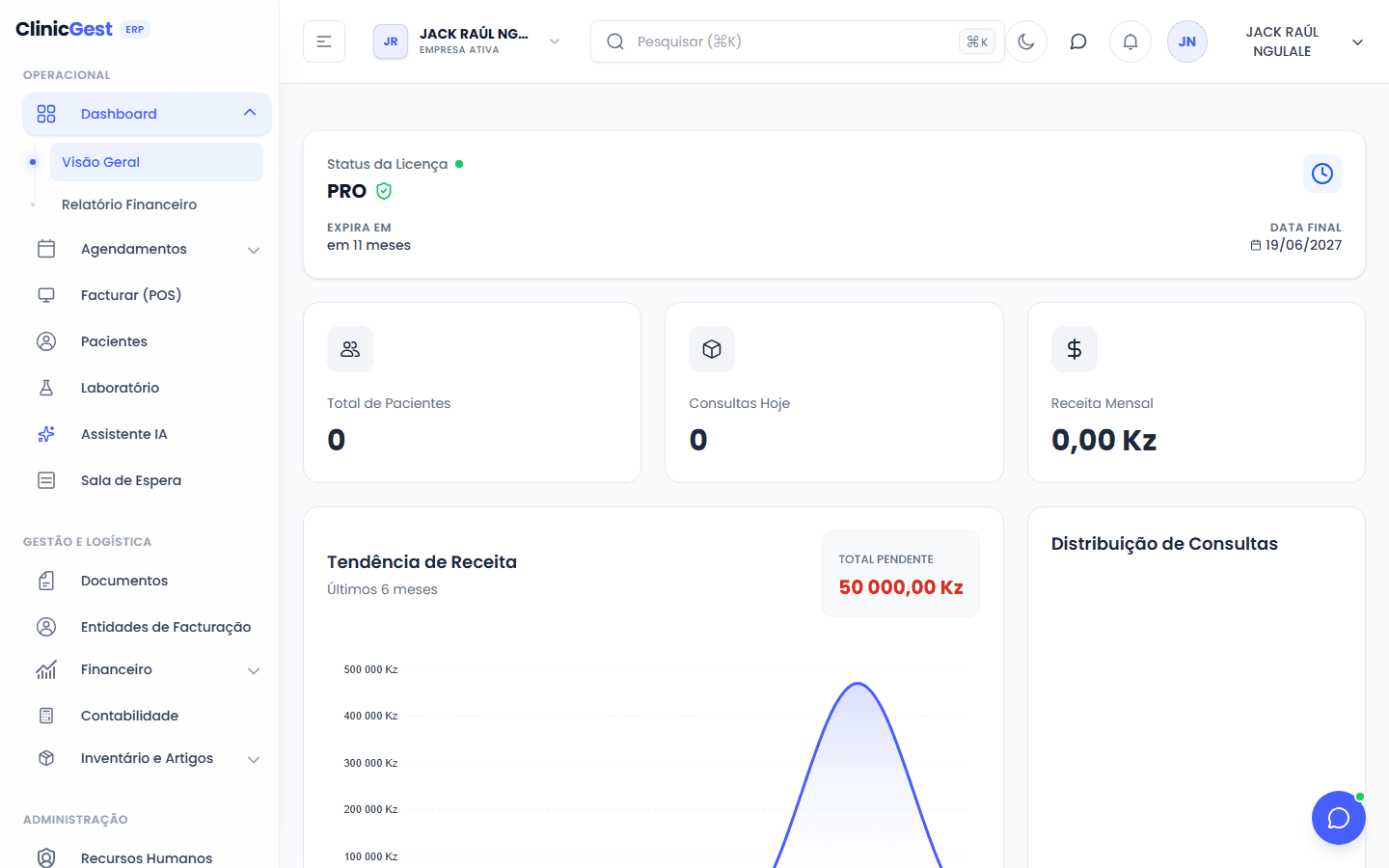1389x868 pixels.
Task: Open the floating support chat bubble
Action: click(x=1339, y=818)
